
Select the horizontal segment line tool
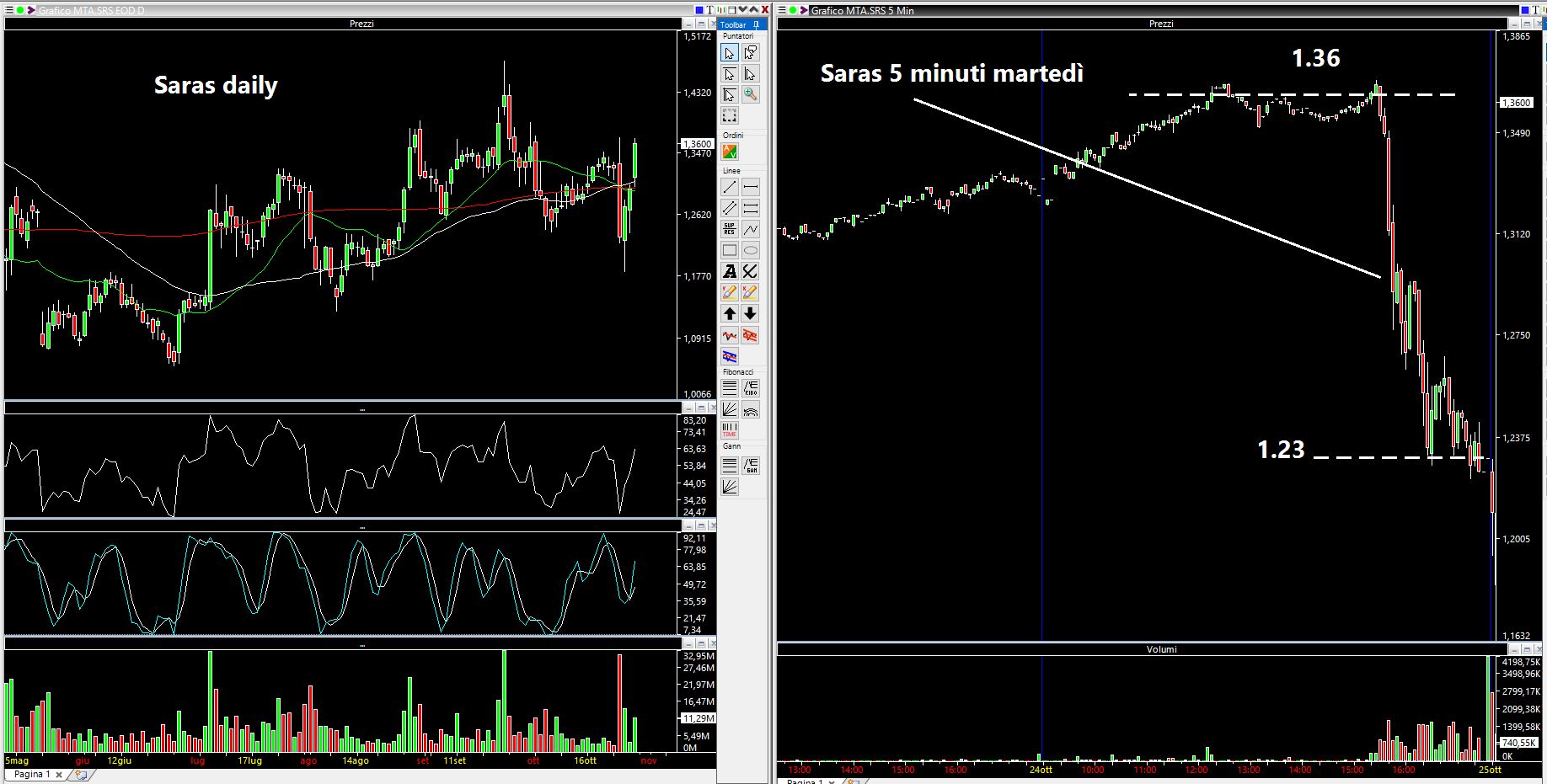point(750,187)
